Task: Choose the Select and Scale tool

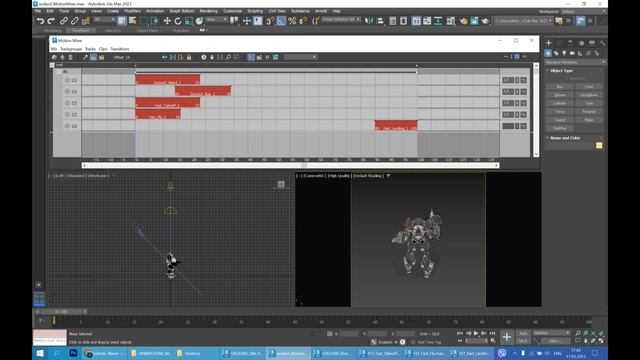Action: click(189, 21)
